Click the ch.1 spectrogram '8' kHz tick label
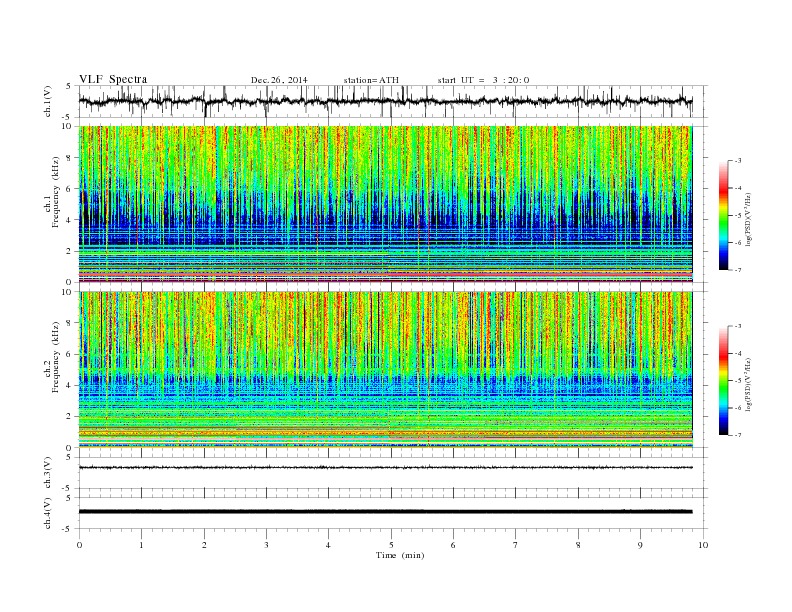 (x=70, y=158)
